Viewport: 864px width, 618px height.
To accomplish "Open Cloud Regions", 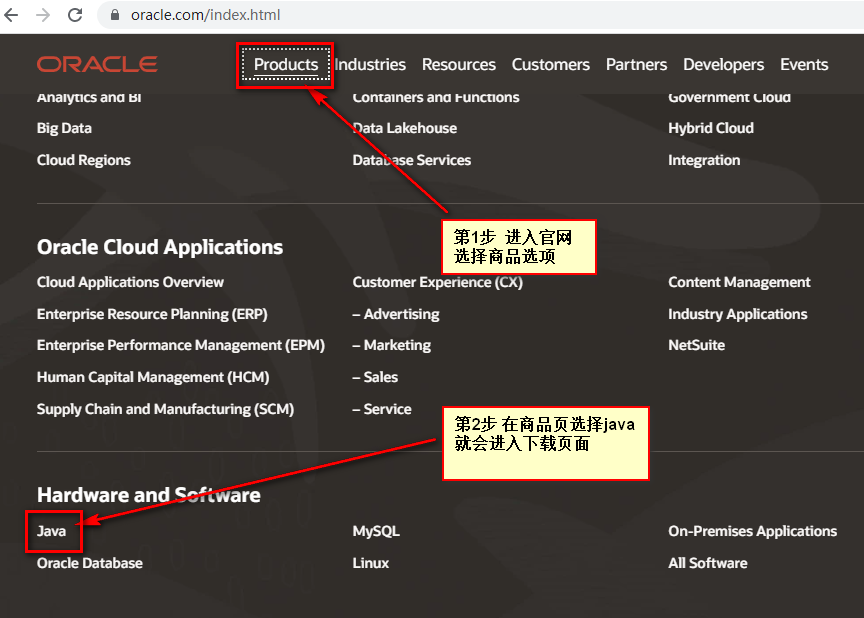I will [x=84, y=160].
